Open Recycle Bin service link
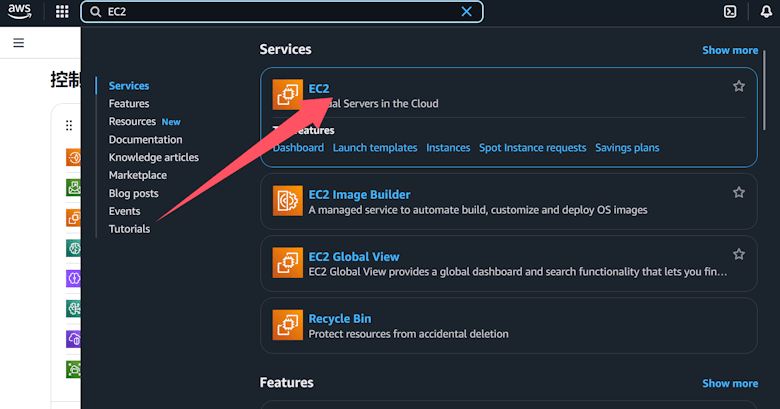 pyautogui.click(x=340, y=318)
